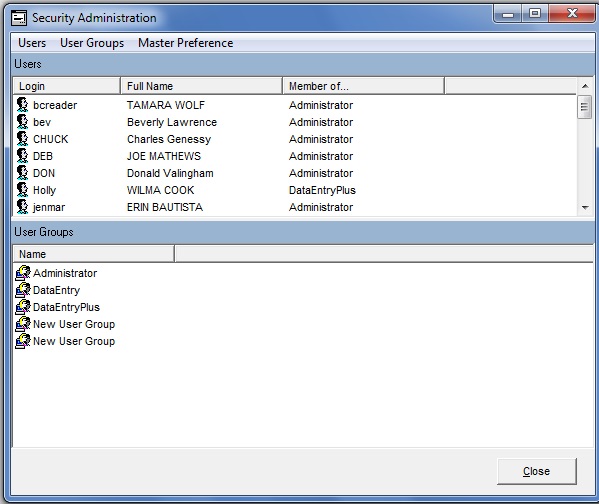Select the jenmar user icon
Image resolution: width=599 pixels, height=504 pixels.
(x=23, y=207)
